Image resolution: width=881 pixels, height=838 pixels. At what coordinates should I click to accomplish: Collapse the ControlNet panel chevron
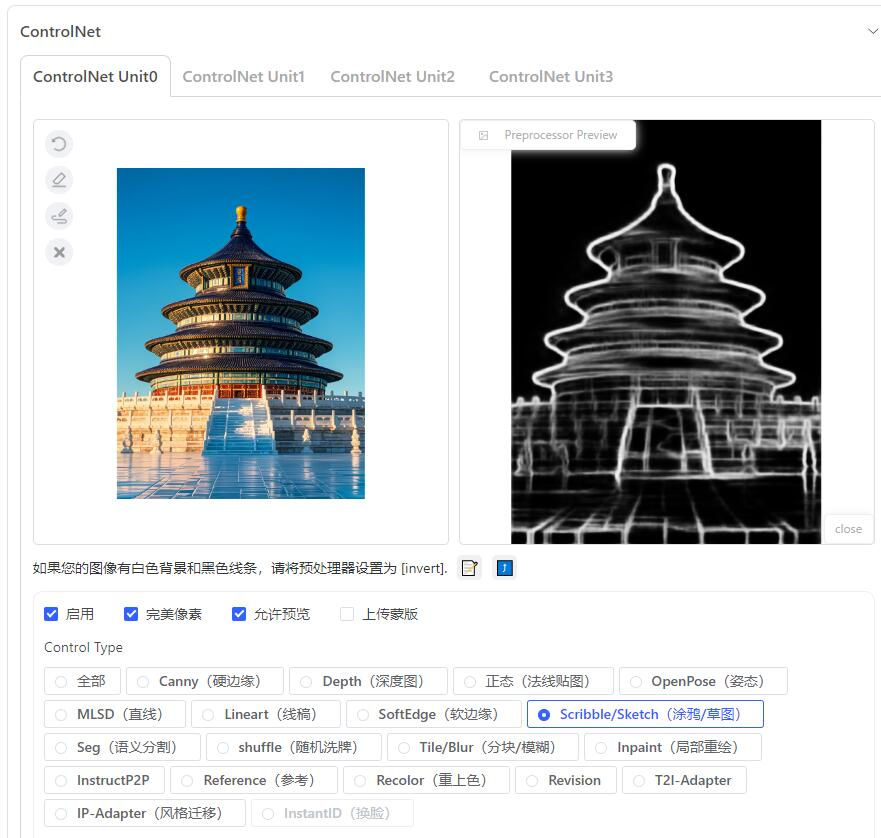click(x=872, y=31)
